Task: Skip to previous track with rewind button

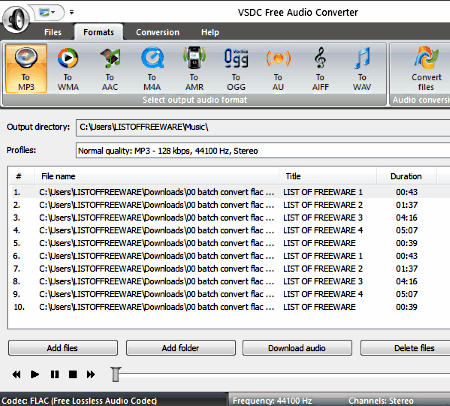Action: click(16, 375)
